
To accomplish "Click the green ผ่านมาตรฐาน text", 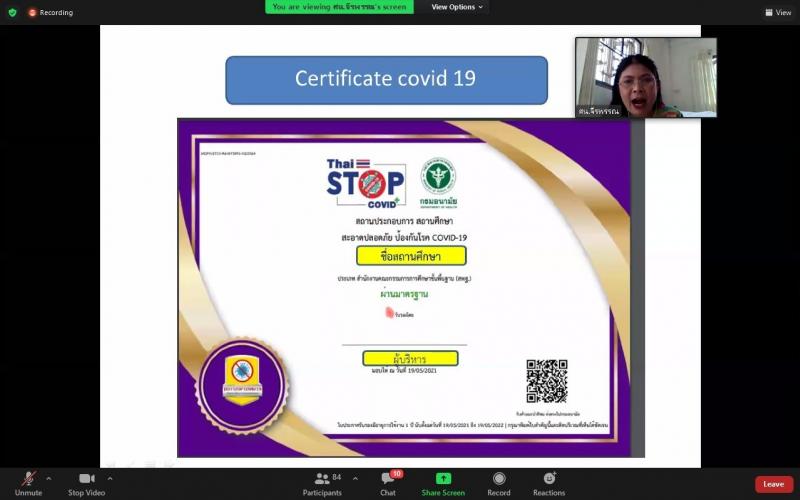I will pos(404,294).
